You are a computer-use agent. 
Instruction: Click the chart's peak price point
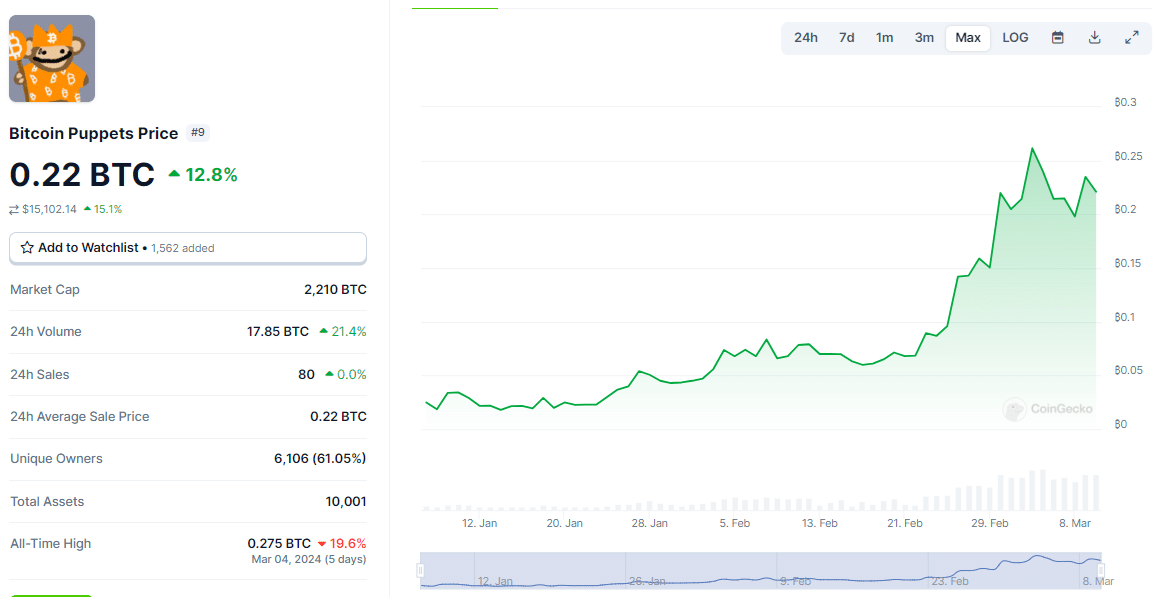pyautogui.click(x=1032, y=149)
